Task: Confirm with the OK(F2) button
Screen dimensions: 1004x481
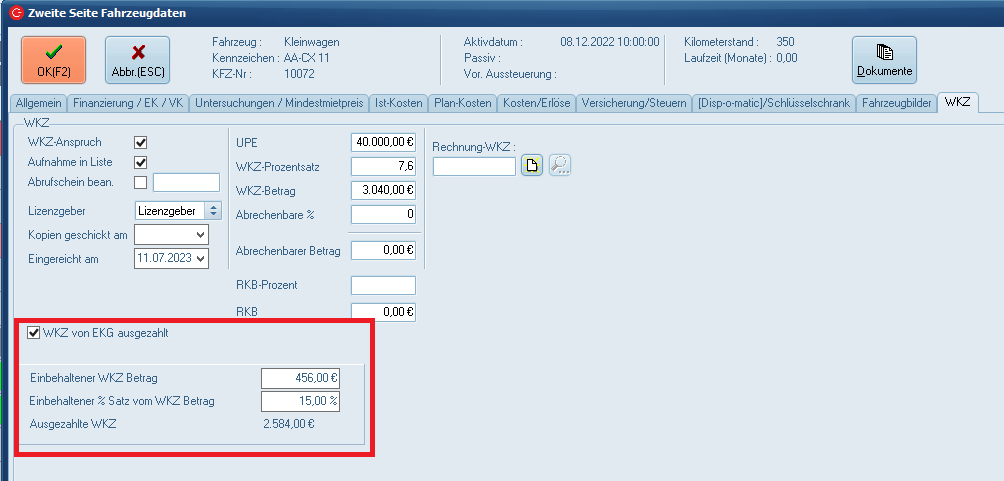Action: 53,61
